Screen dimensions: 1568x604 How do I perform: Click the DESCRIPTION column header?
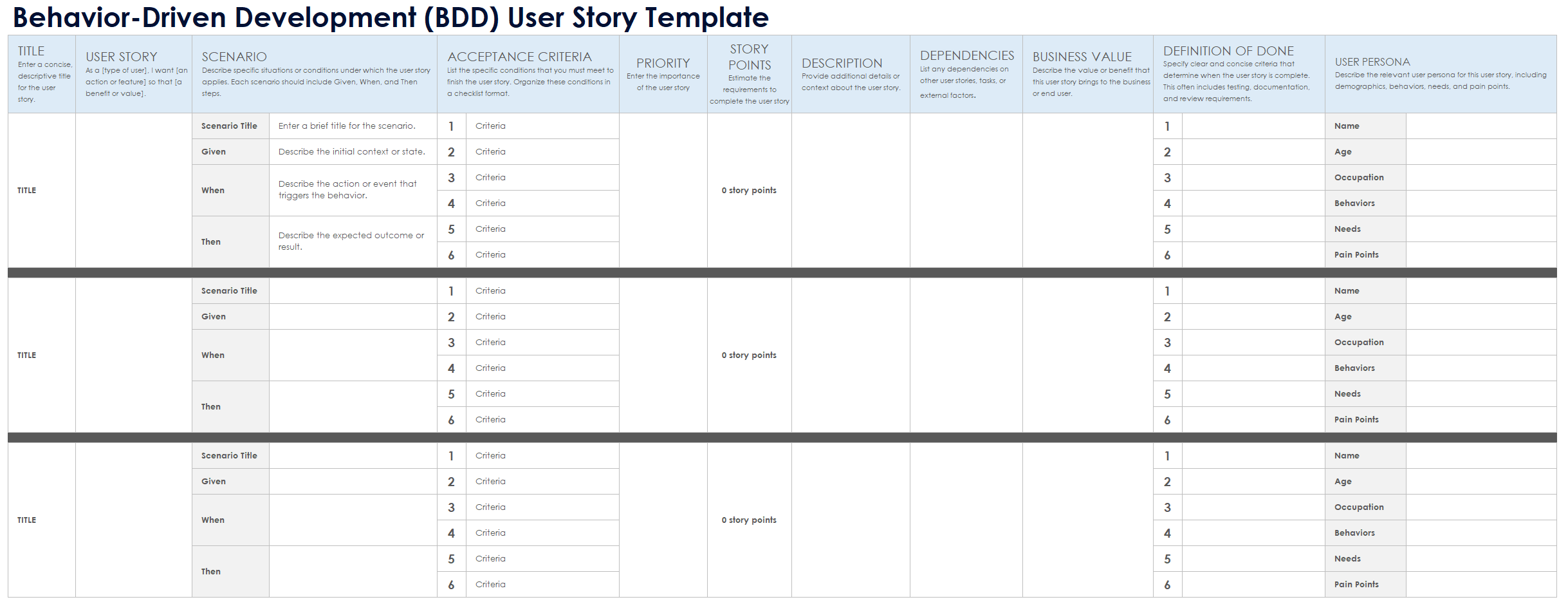[850, 74]
